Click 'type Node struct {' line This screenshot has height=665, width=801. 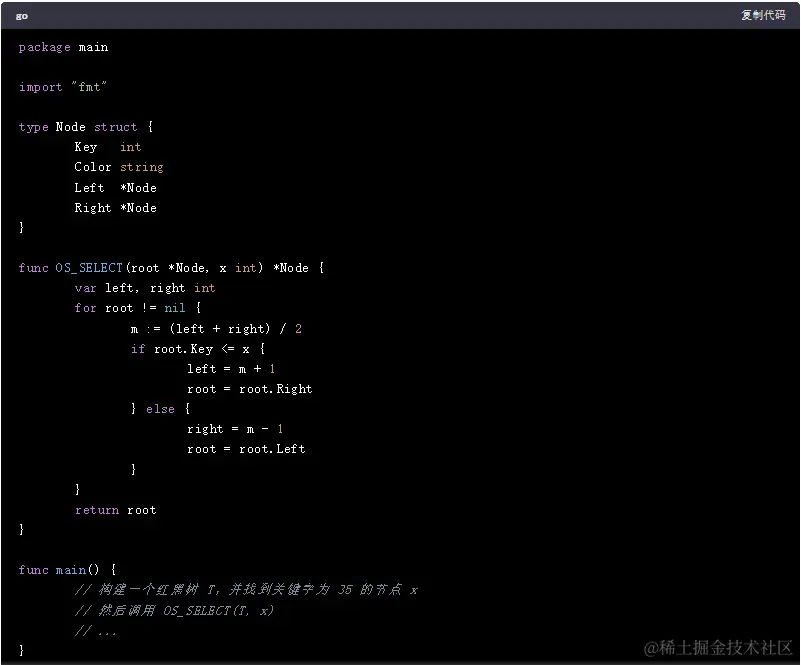coord(86,127)
